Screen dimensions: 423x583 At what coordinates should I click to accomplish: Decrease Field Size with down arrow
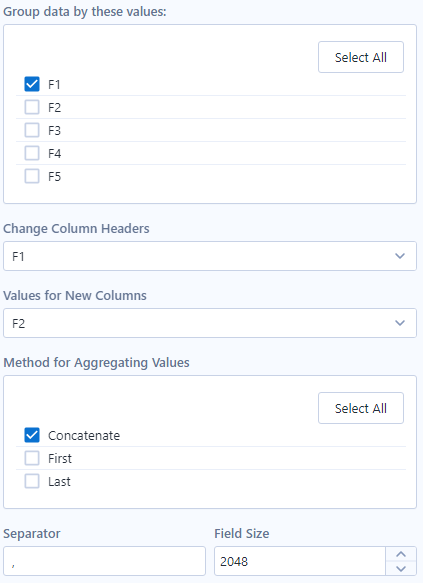click(x=401, y=568)
